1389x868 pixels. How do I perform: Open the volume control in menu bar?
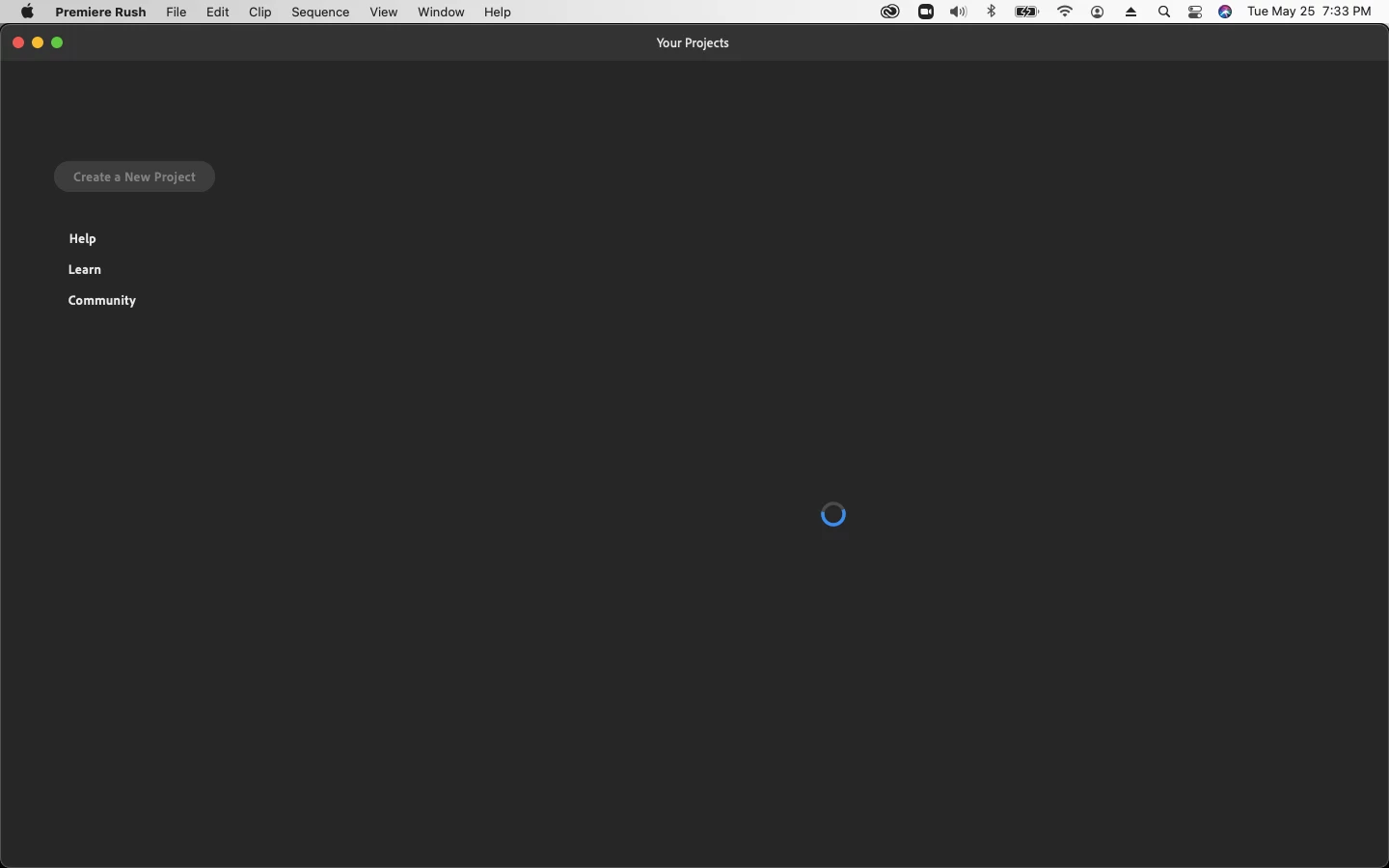pyautogui.click(x=958, y=12)
